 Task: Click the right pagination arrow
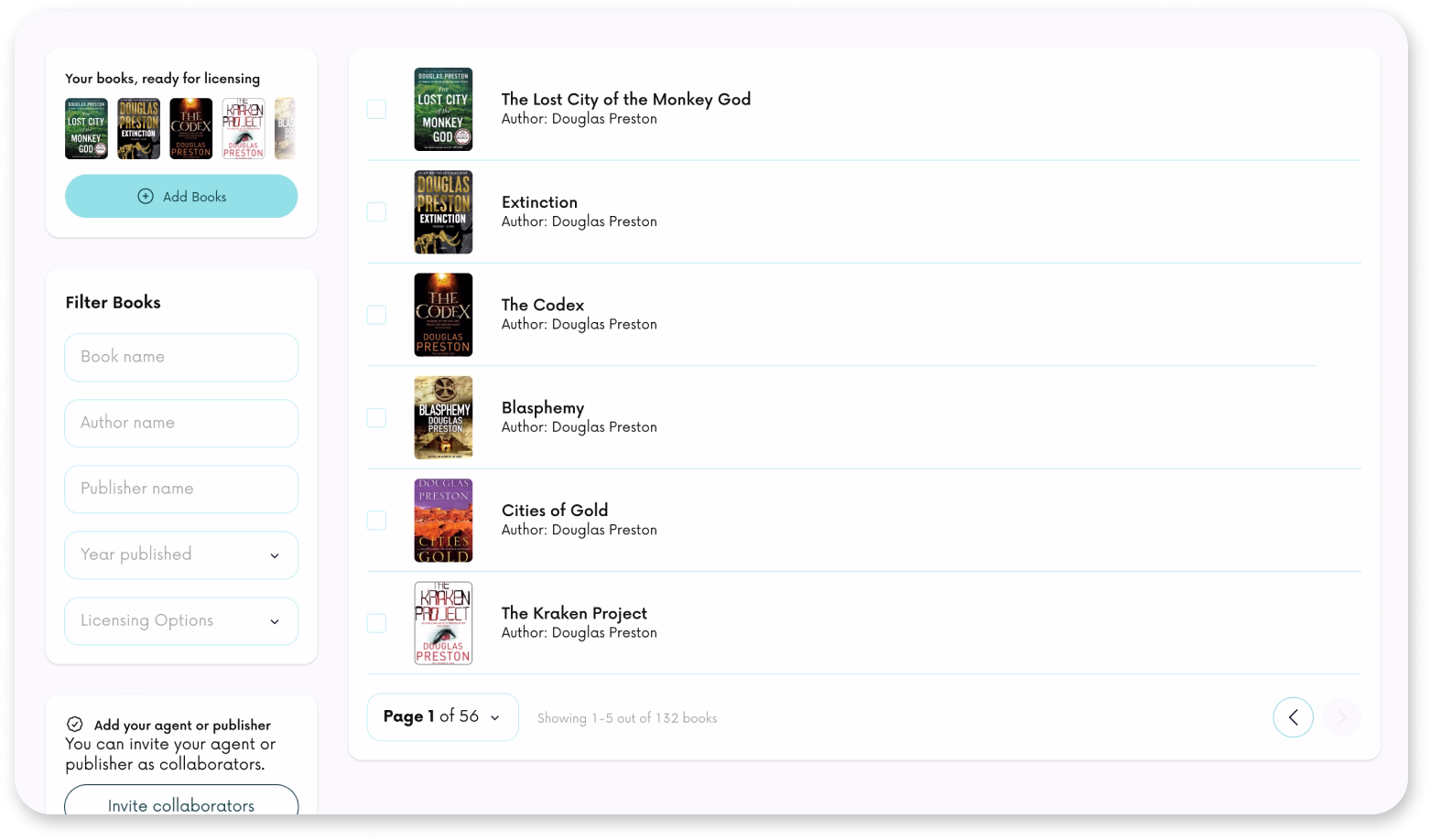pos(1341,717)
